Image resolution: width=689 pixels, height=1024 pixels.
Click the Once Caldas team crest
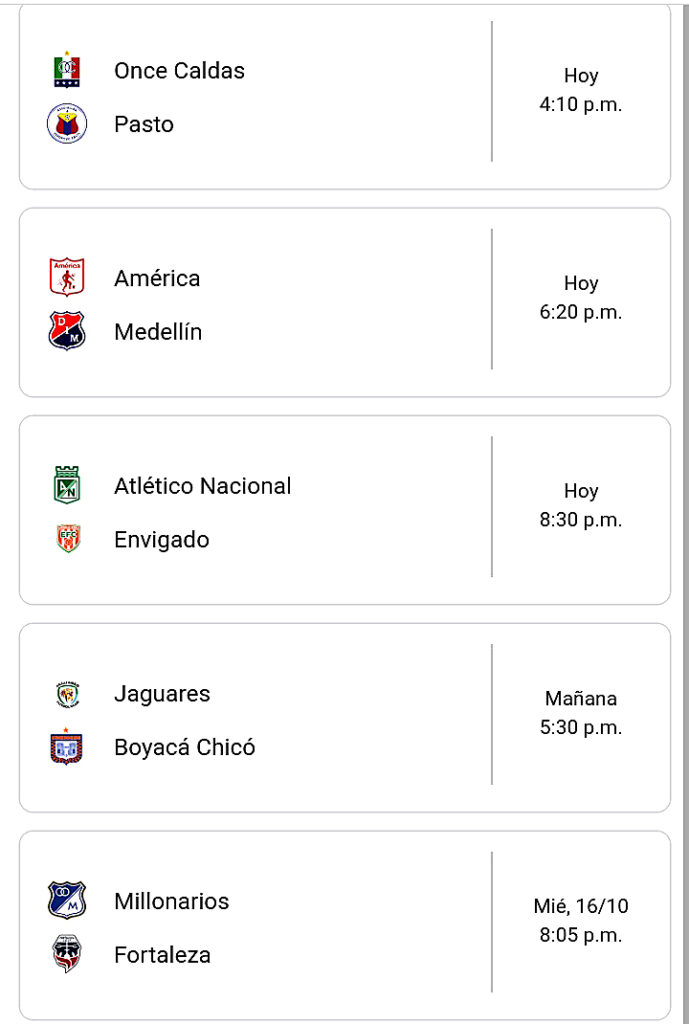(x=67, y=69)
